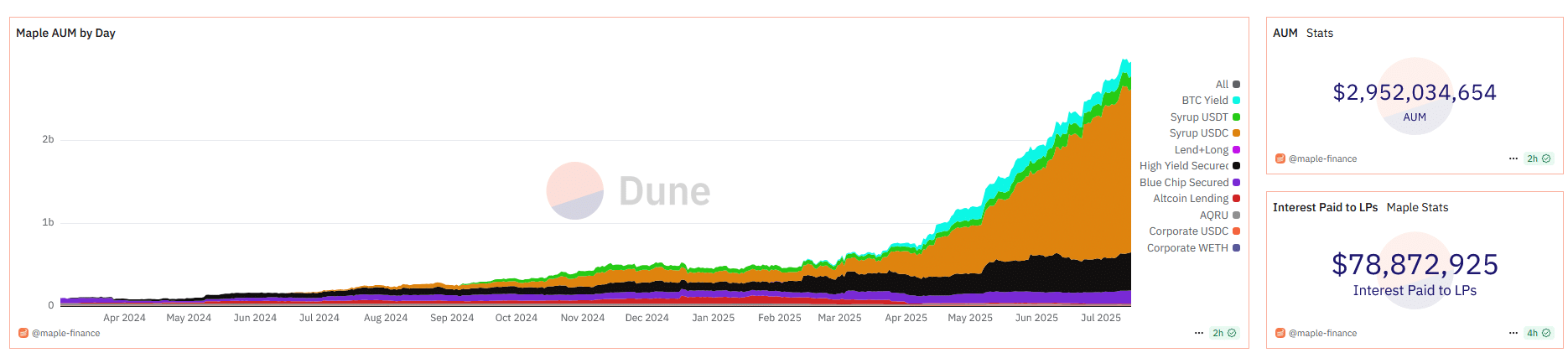Click the orange-red Corporate USDC color dot
This screenshot has width=1568, height=353.
[1236, 231]
